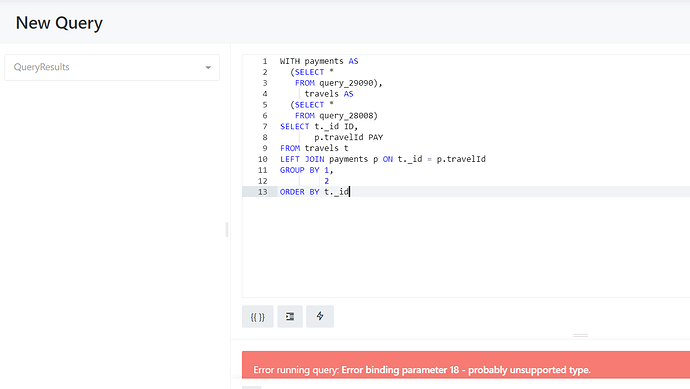Viewport: 690px width, 389px height.
Task: Click line 1 "WITH payments AS"
Action: pos(319,61)
